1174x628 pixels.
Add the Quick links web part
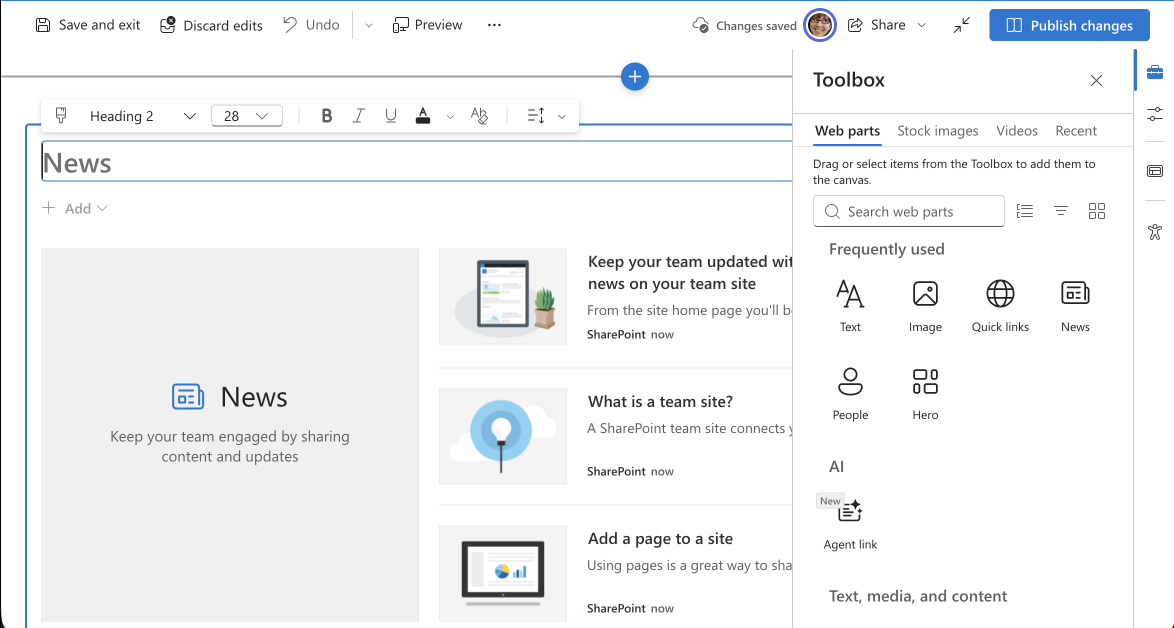1000,305
